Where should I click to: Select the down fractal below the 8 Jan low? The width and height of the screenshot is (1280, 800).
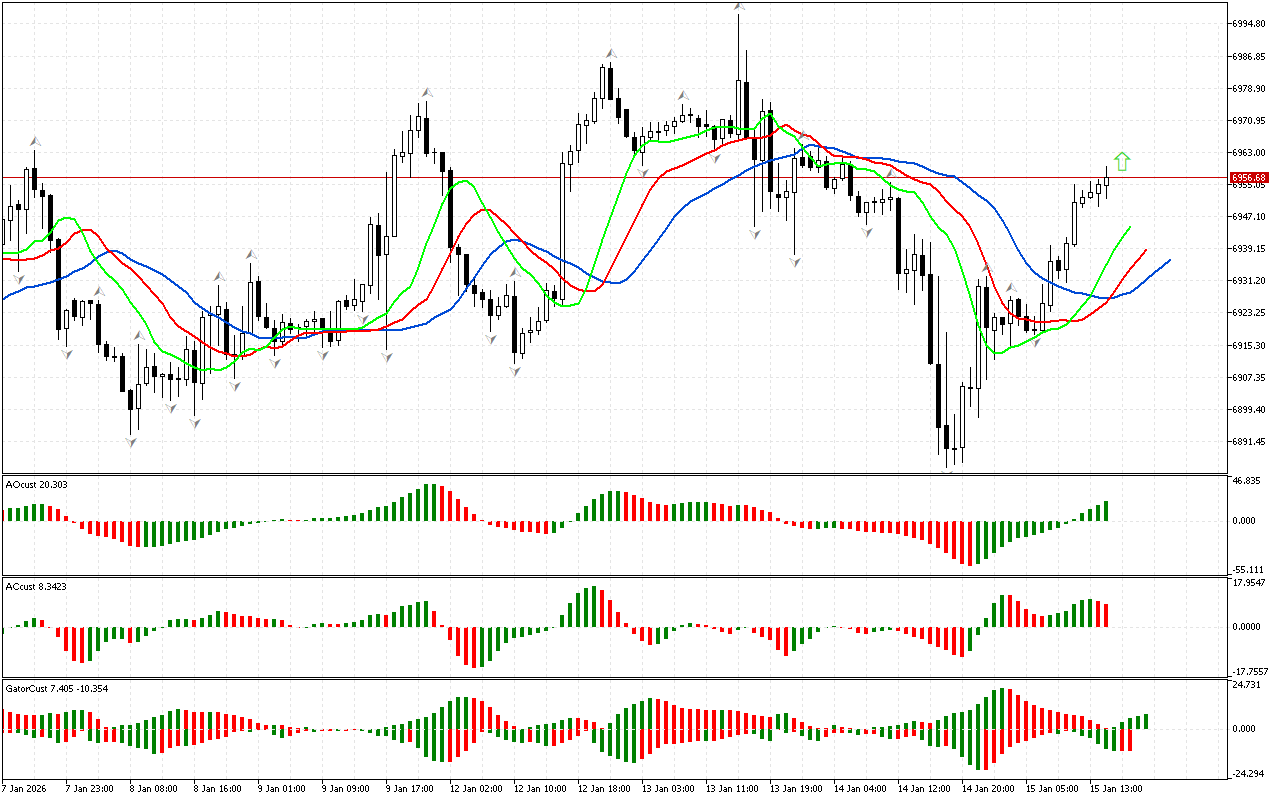pos(131,441)
